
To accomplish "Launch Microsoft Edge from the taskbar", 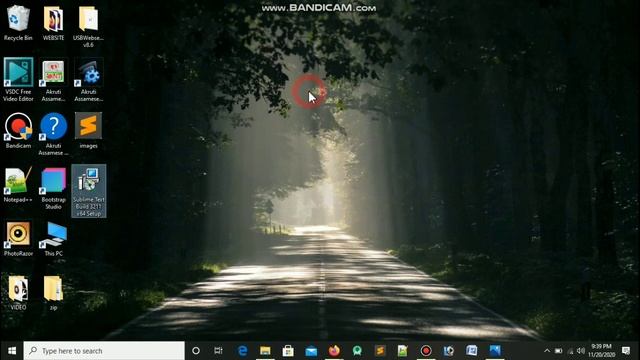I will click(x=242, y=351).
